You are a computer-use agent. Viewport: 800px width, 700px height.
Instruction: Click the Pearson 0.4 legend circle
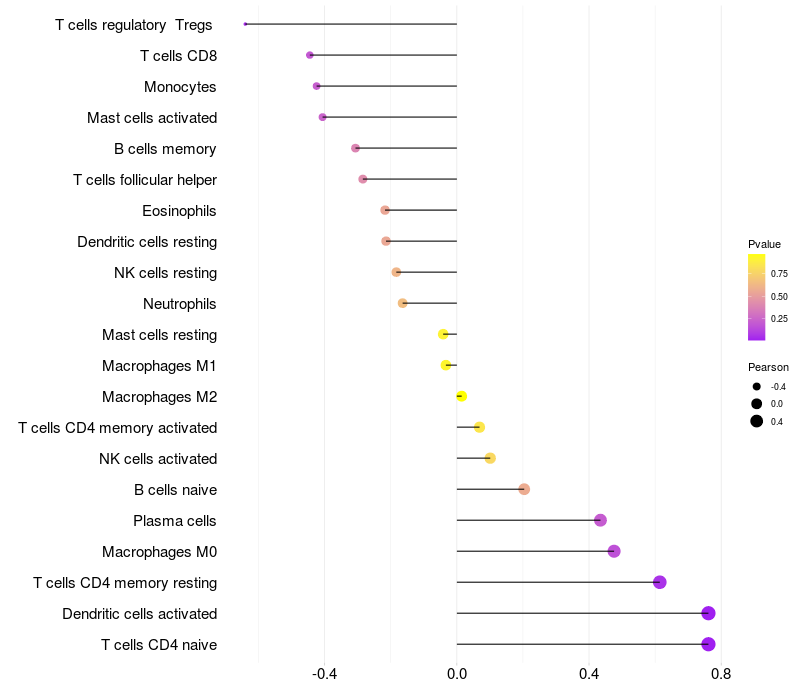(756, 421)
